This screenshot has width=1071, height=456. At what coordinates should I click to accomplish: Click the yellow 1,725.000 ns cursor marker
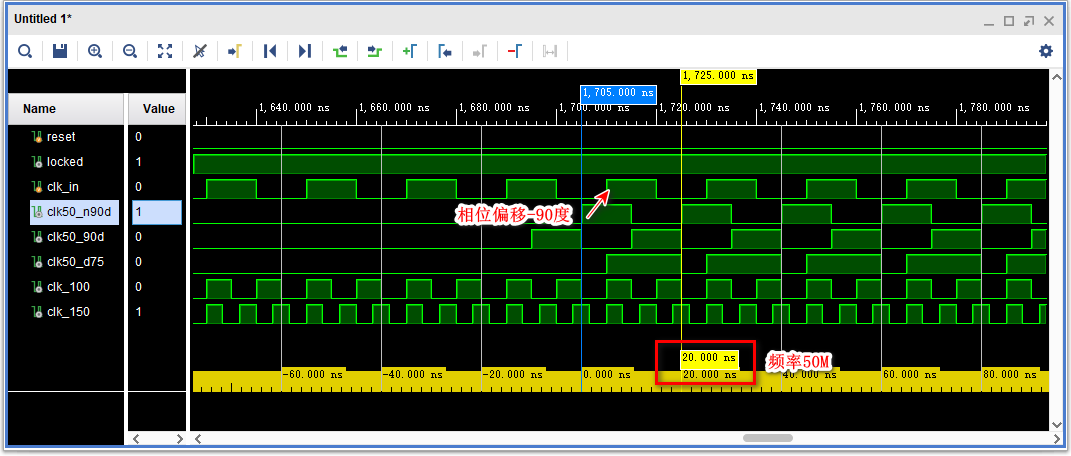718,76
